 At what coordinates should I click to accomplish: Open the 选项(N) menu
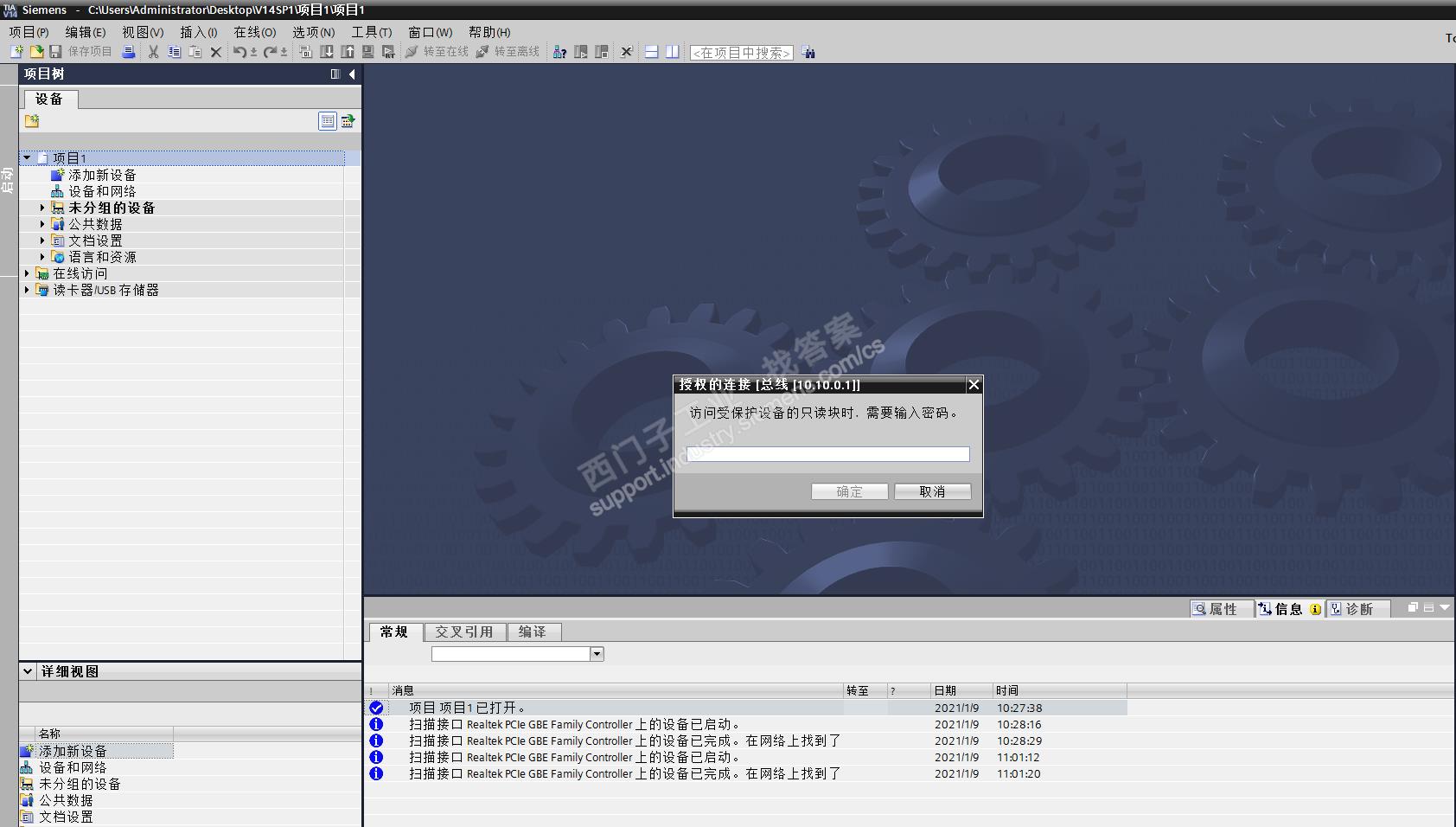[x=314, y=32]
